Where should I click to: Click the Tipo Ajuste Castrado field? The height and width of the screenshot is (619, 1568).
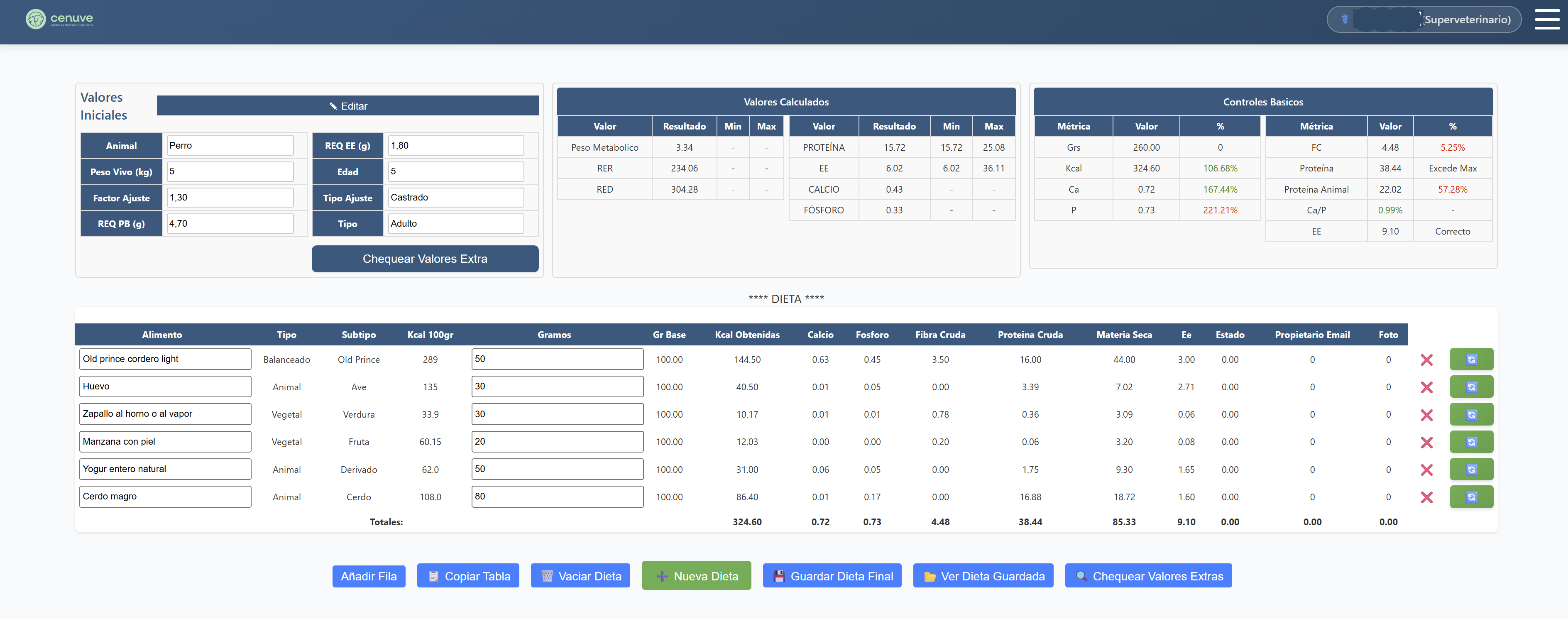point(455,198)
